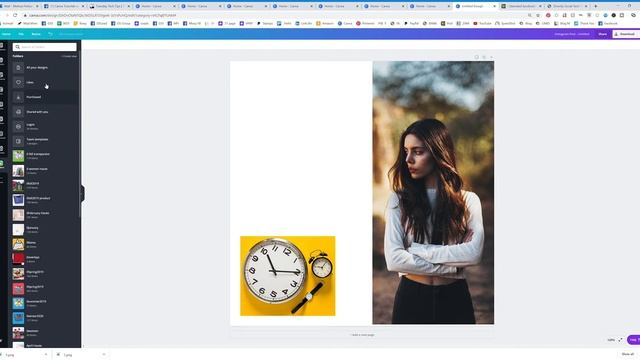Click Add a new page
The image size is (640, 360).
pos(362,335)
